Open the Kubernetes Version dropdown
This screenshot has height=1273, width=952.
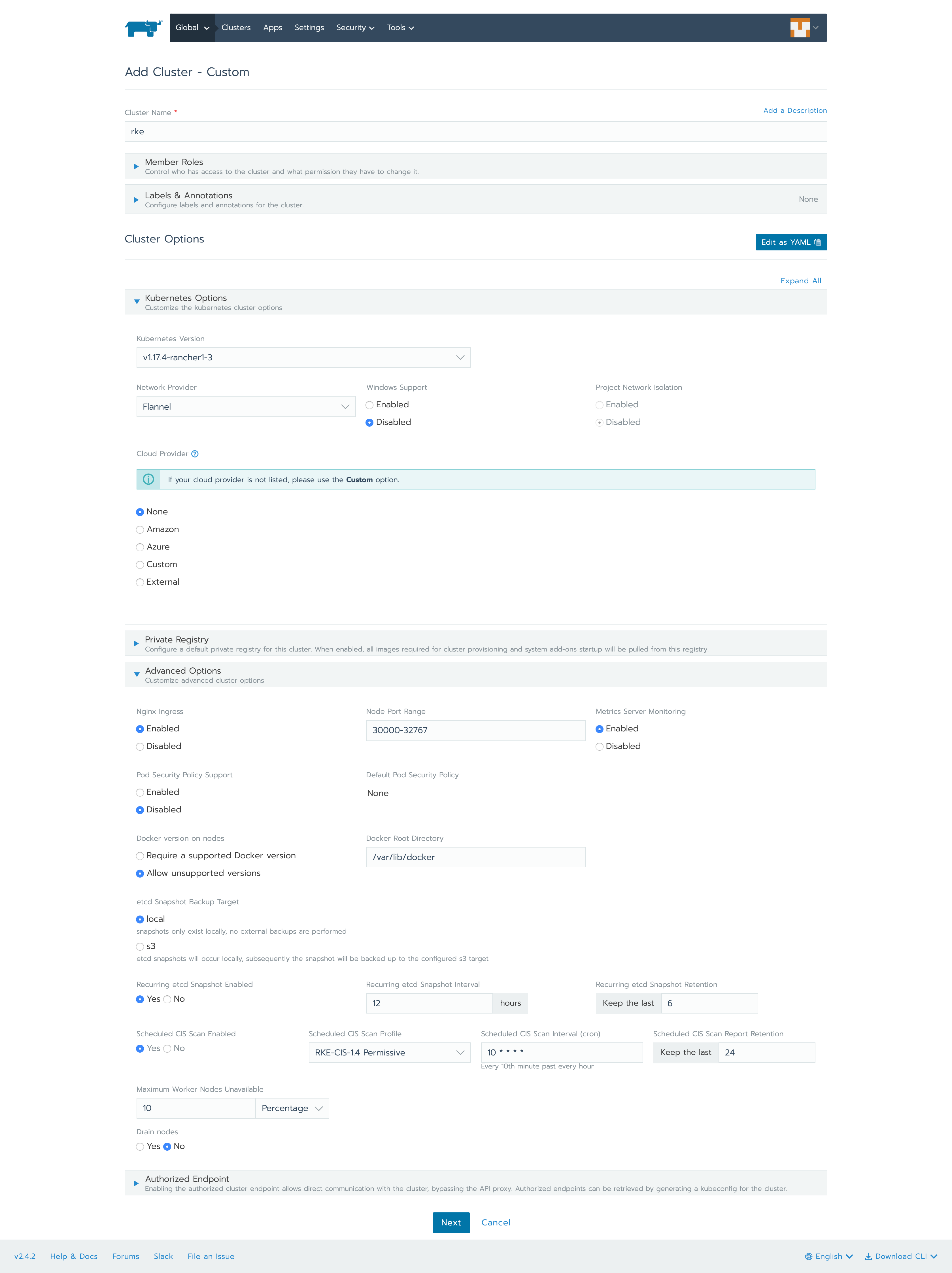[303, 357]
